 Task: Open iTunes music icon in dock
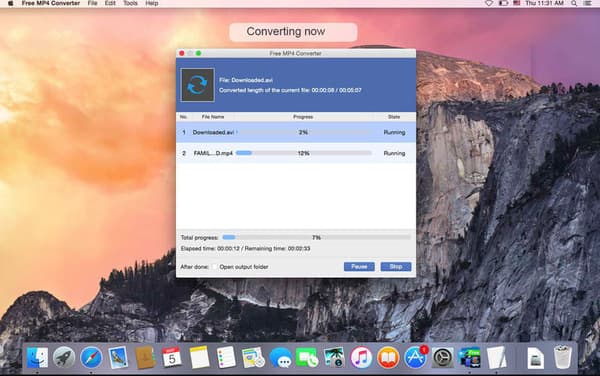[x=361, y=358]
